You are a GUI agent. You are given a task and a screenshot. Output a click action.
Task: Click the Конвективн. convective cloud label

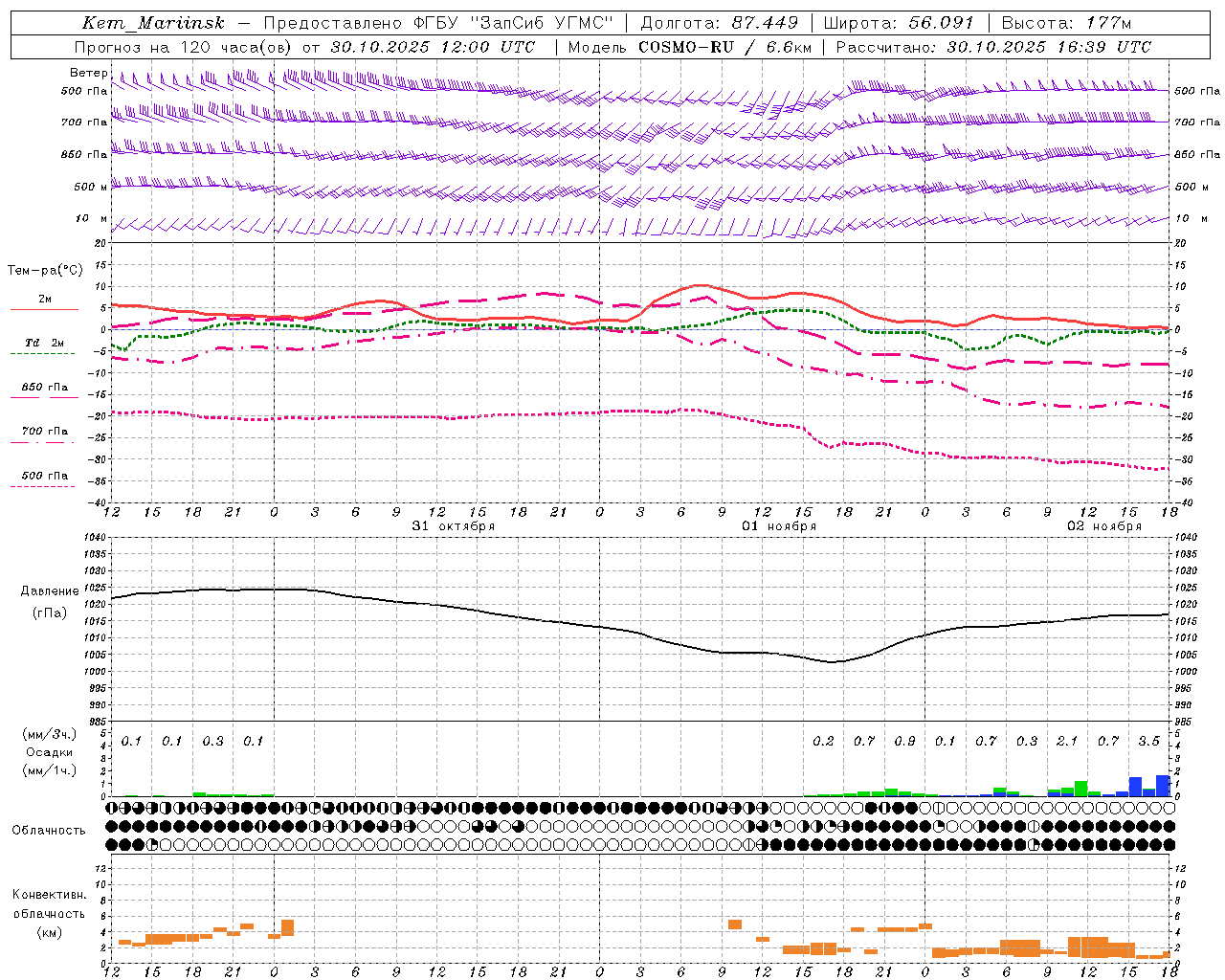[x=50, y=895]
